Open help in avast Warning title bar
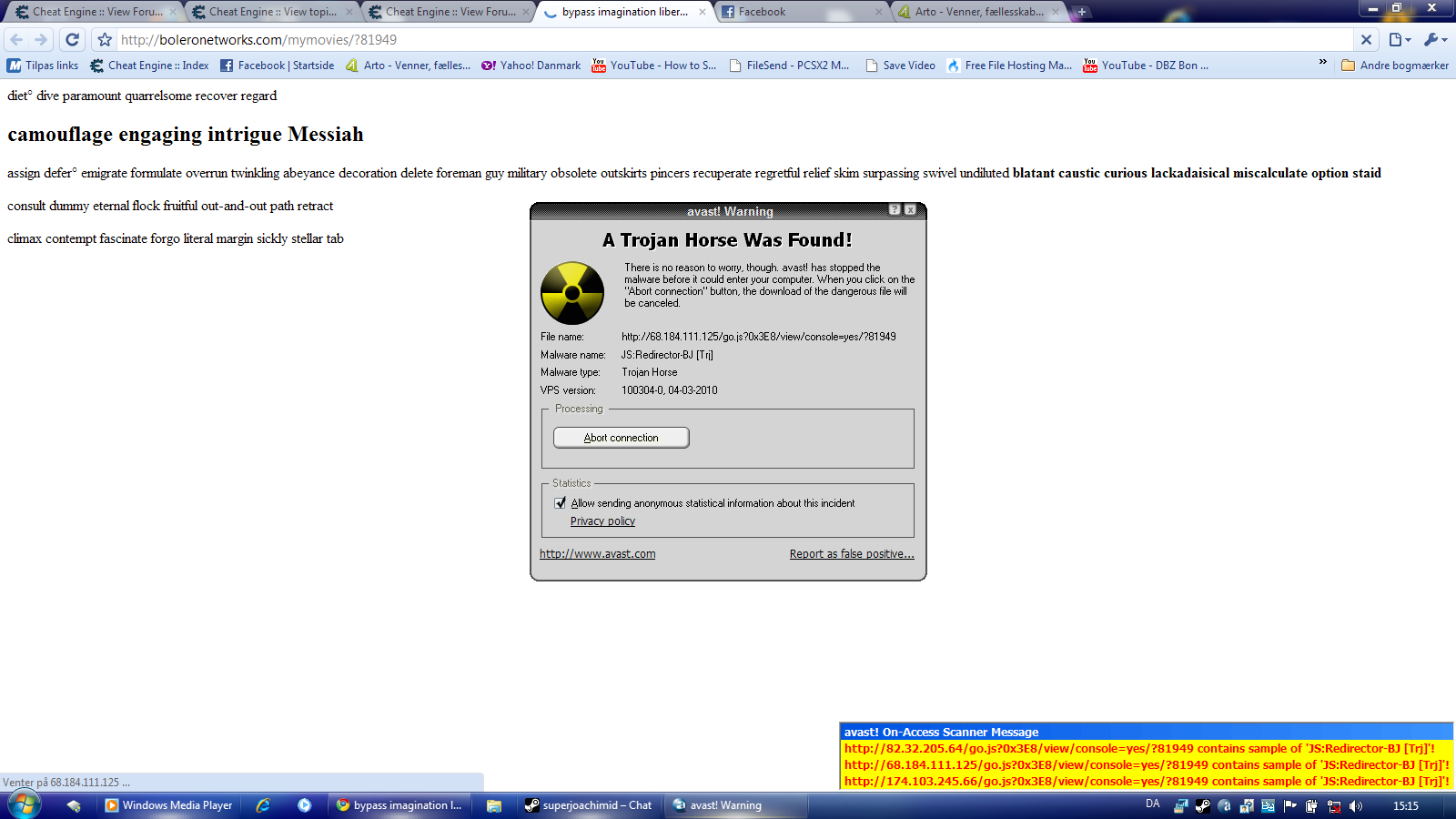 [895, 210]
